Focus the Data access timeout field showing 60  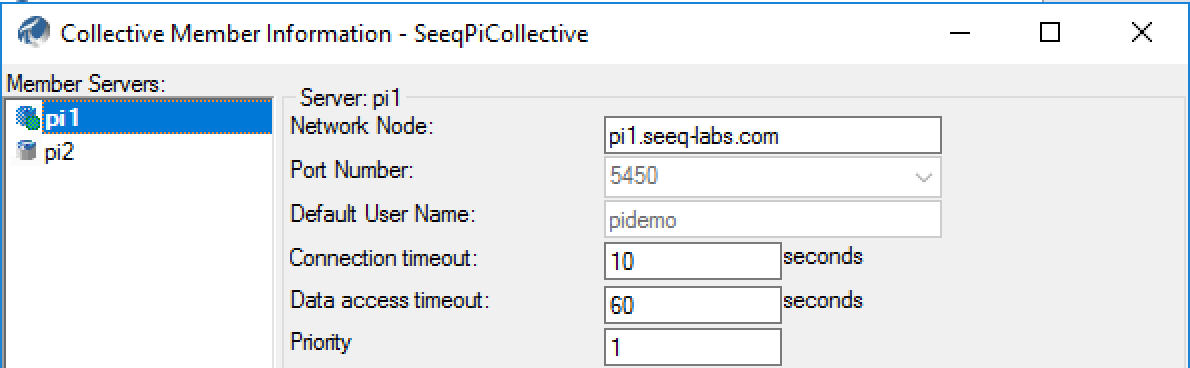click(x=693, y=304)
